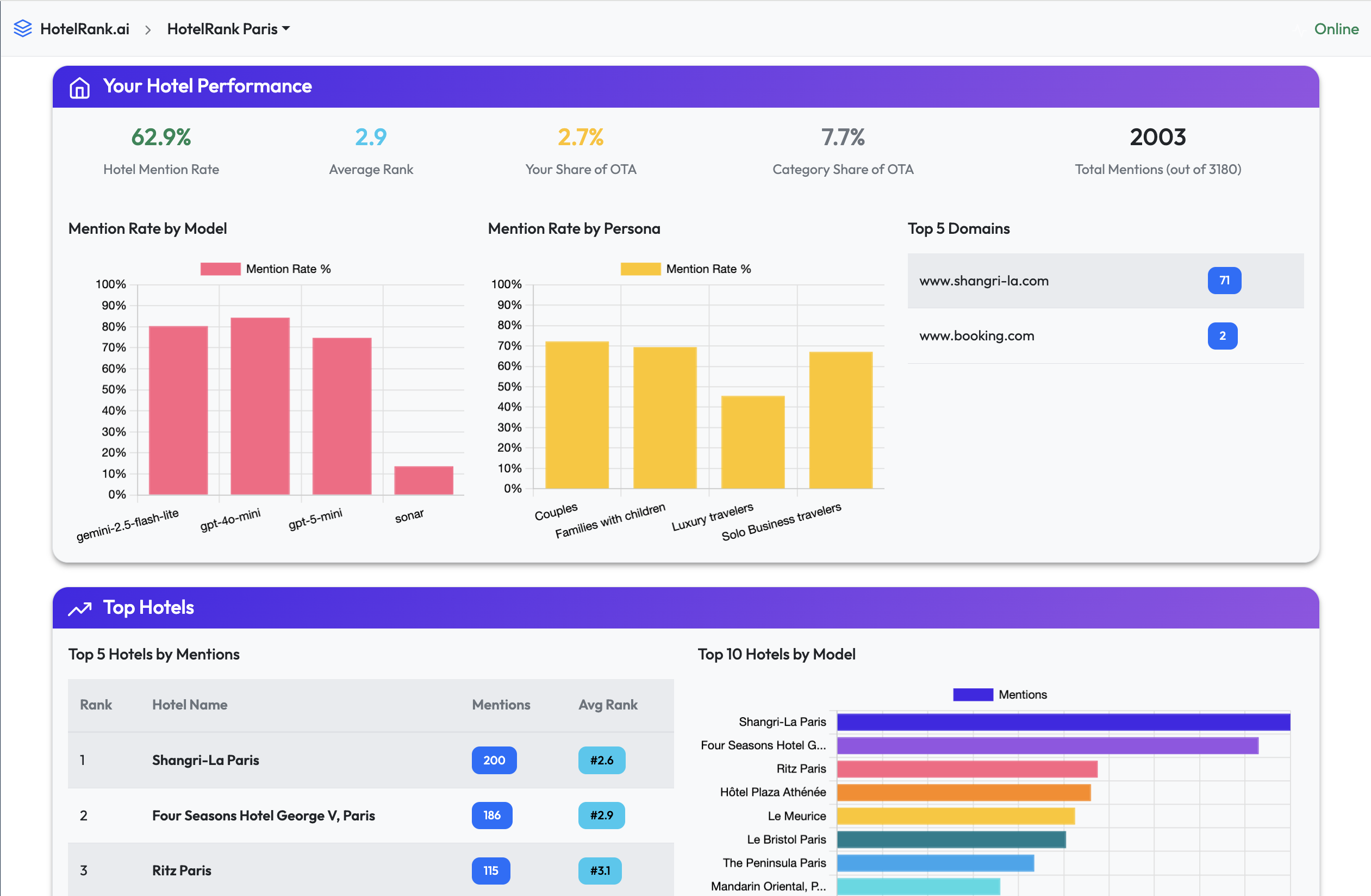Open the HotelRank Paris dropdown
This screenshot has width=1371, height=896.
click(228, 28)
